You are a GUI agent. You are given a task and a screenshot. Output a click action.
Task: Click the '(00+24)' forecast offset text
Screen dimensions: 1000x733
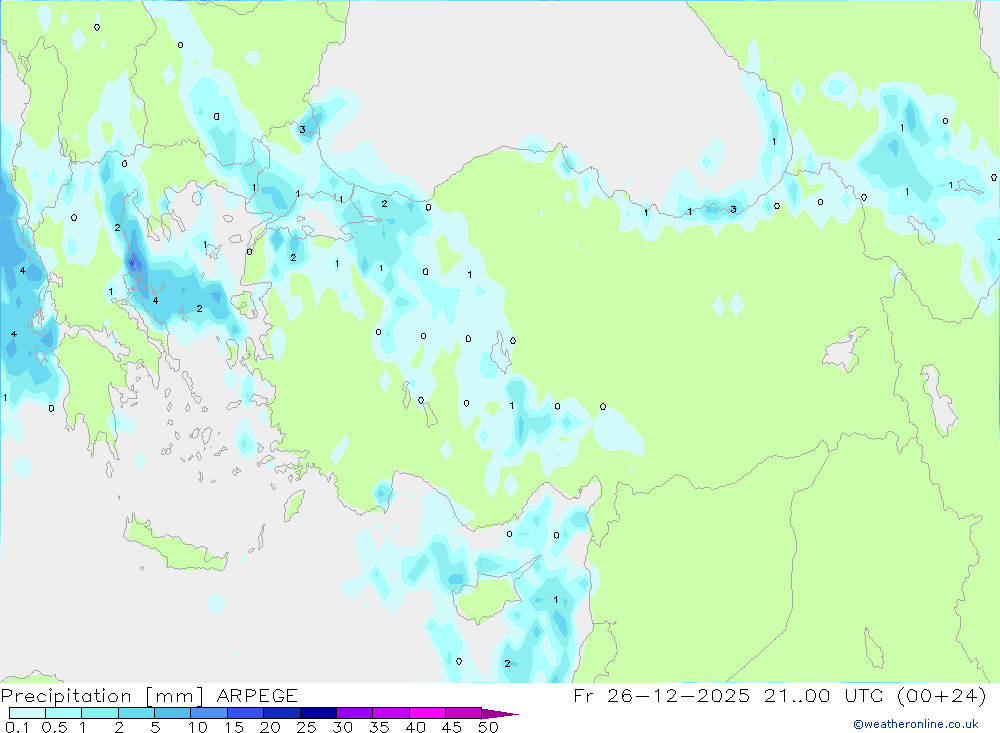(x=941, y=695)
